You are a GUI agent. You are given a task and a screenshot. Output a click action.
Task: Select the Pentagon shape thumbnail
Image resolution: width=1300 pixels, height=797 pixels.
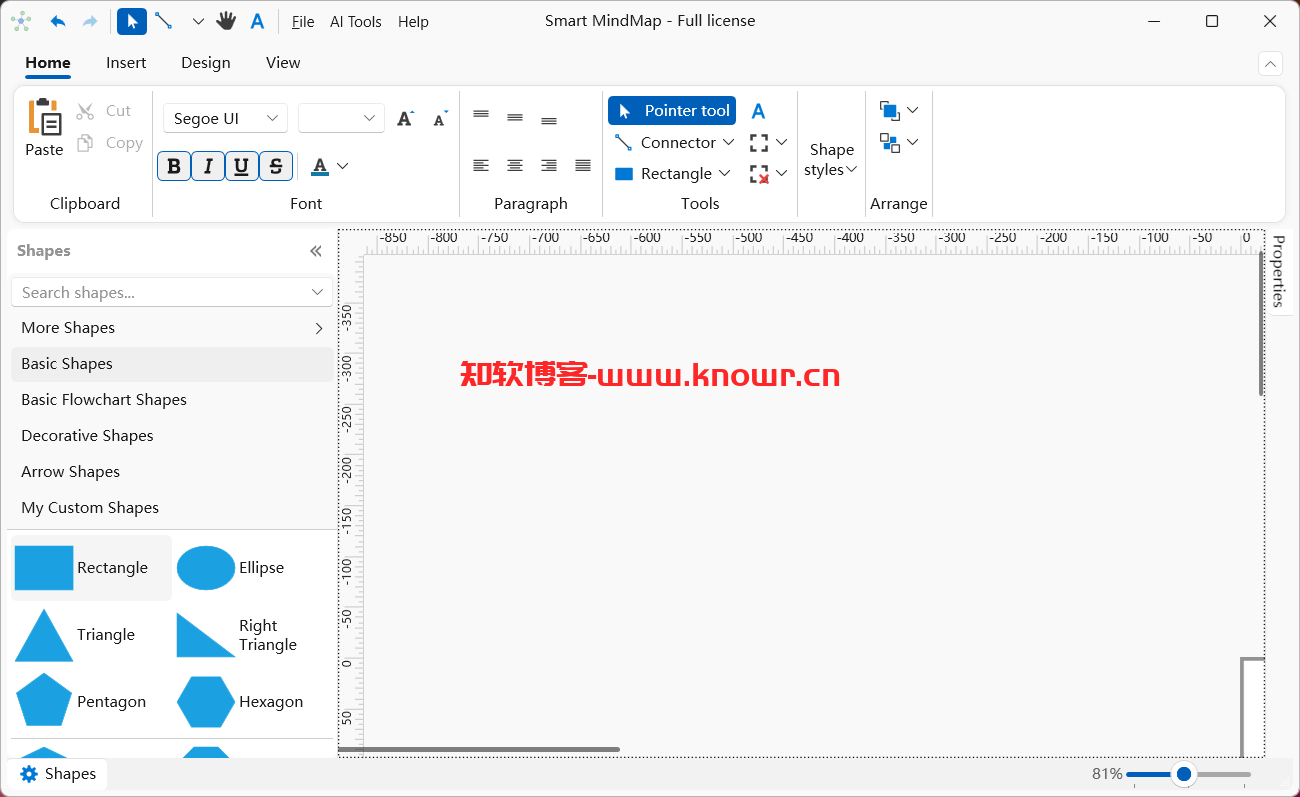tap(44, 700)
